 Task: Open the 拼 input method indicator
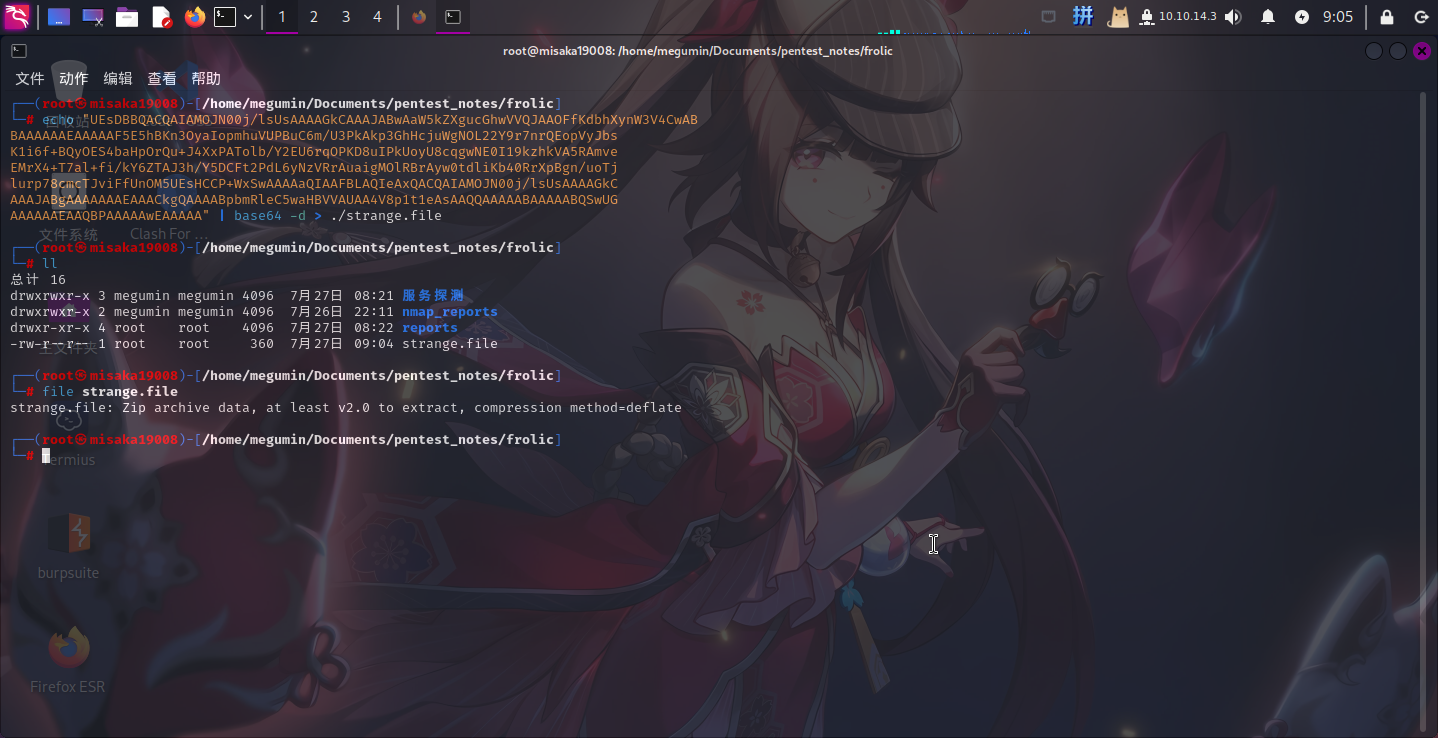tap(1083, 16)
